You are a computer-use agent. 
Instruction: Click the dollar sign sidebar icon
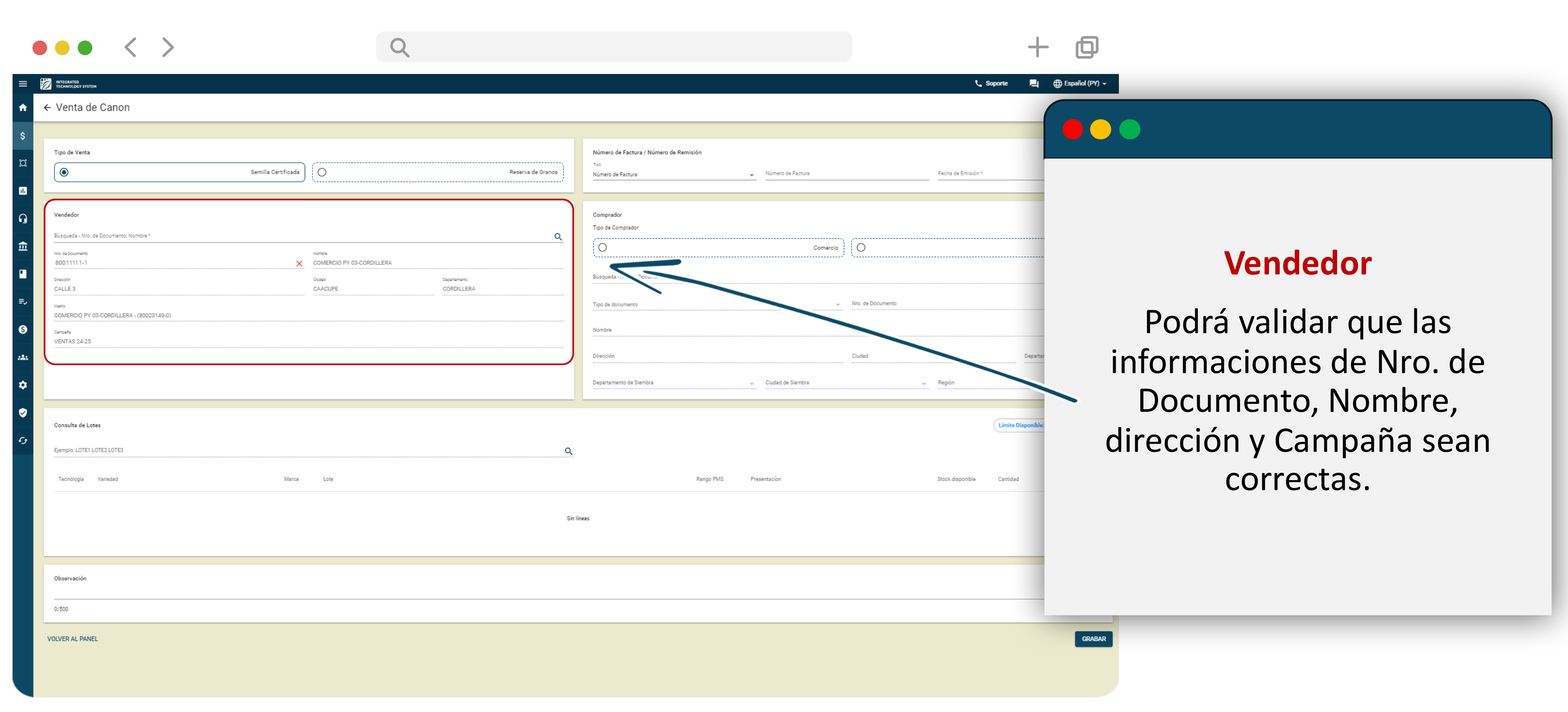(x=22, y=136)
